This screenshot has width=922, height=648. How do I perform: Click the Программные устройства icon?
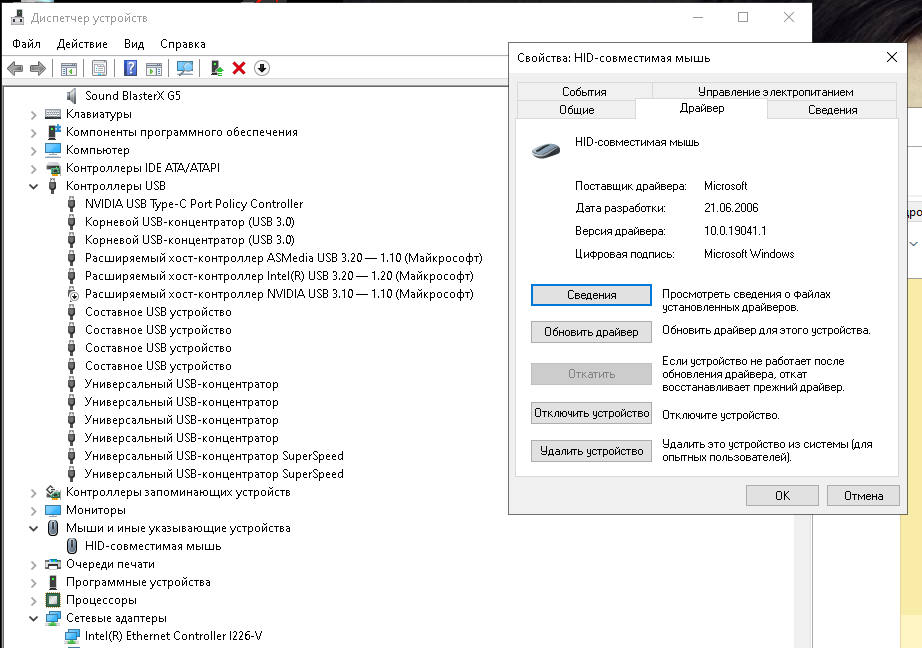[x=53, y=582]
